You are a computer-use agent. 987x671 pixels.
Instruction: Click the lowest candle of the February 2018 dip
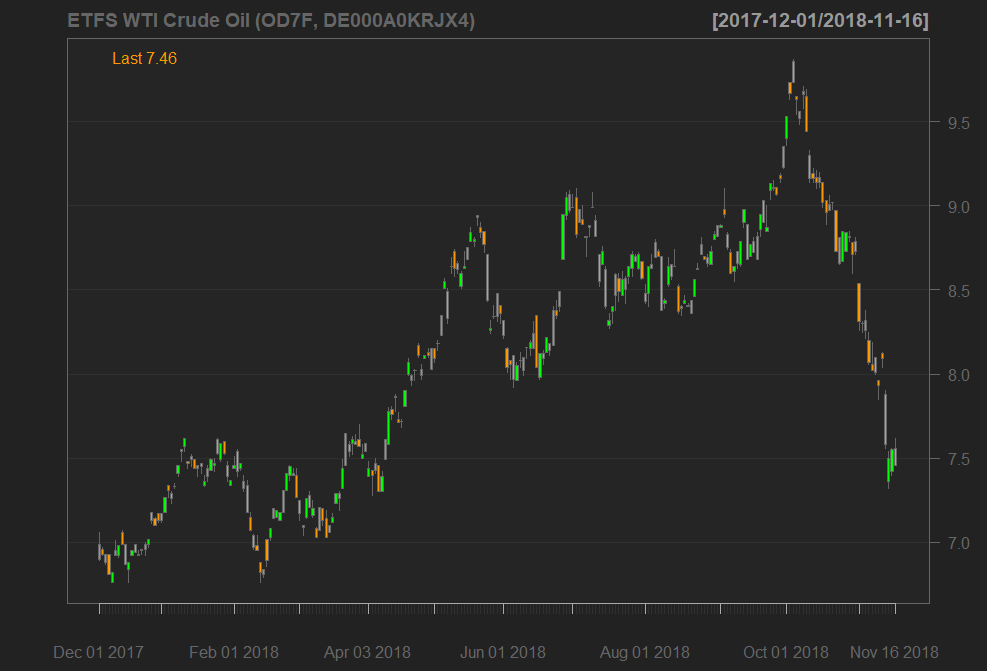click(262, 569)
